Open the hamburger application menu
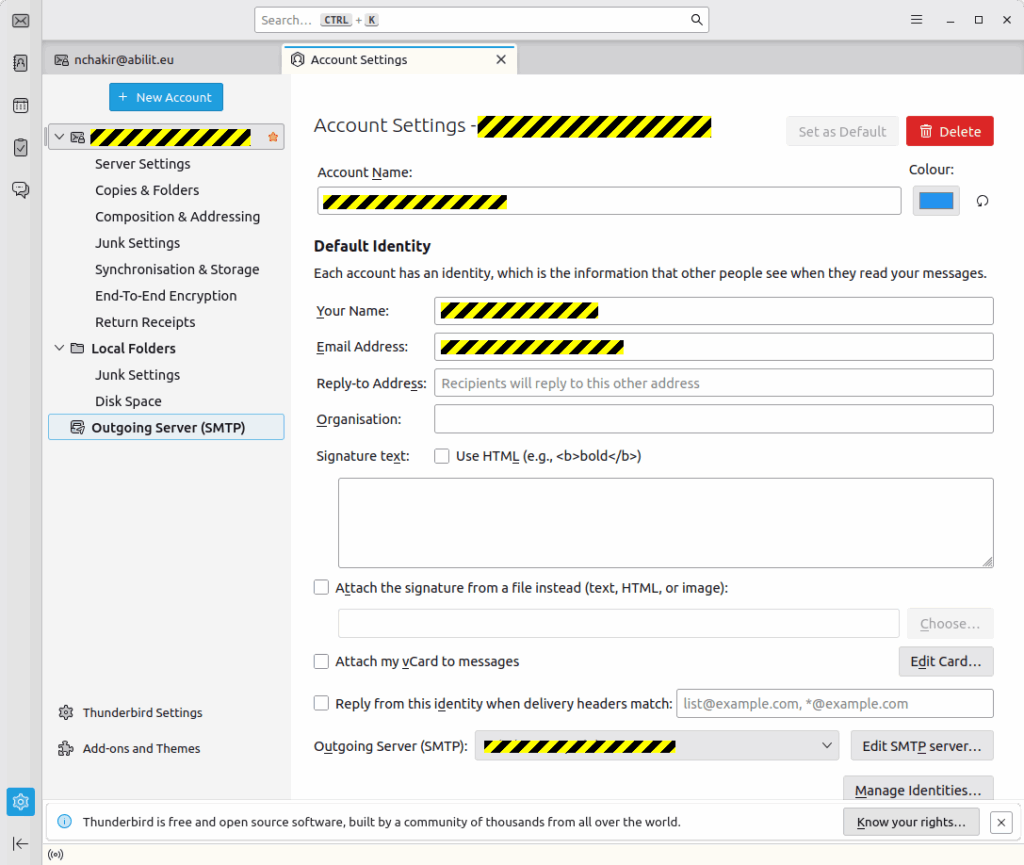Viewport: 1024px width, 865px height. click(916, 20)
